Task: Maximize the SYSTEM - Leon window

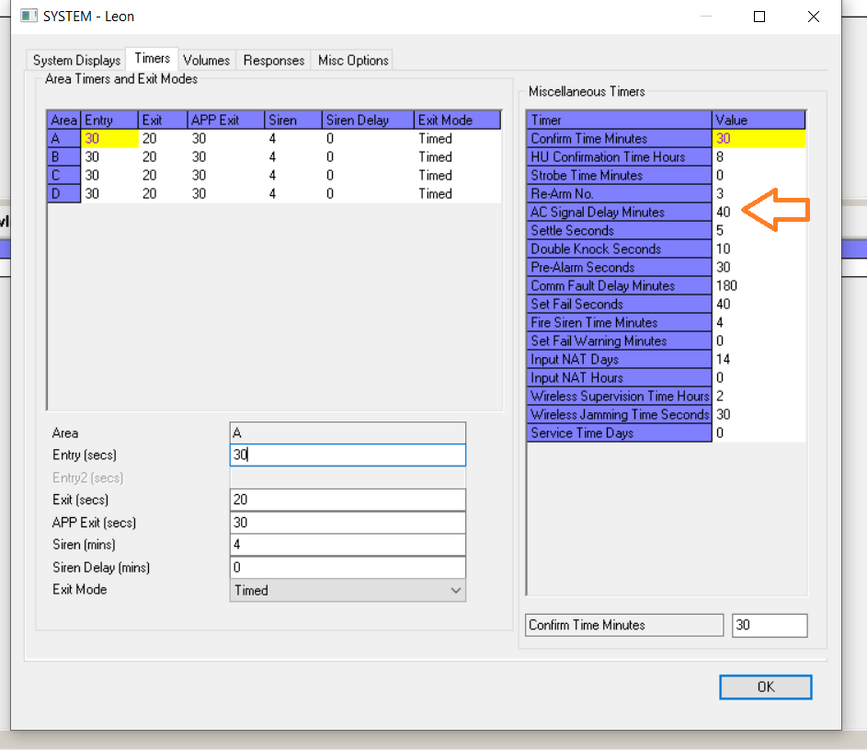Action: click(760, 17)
